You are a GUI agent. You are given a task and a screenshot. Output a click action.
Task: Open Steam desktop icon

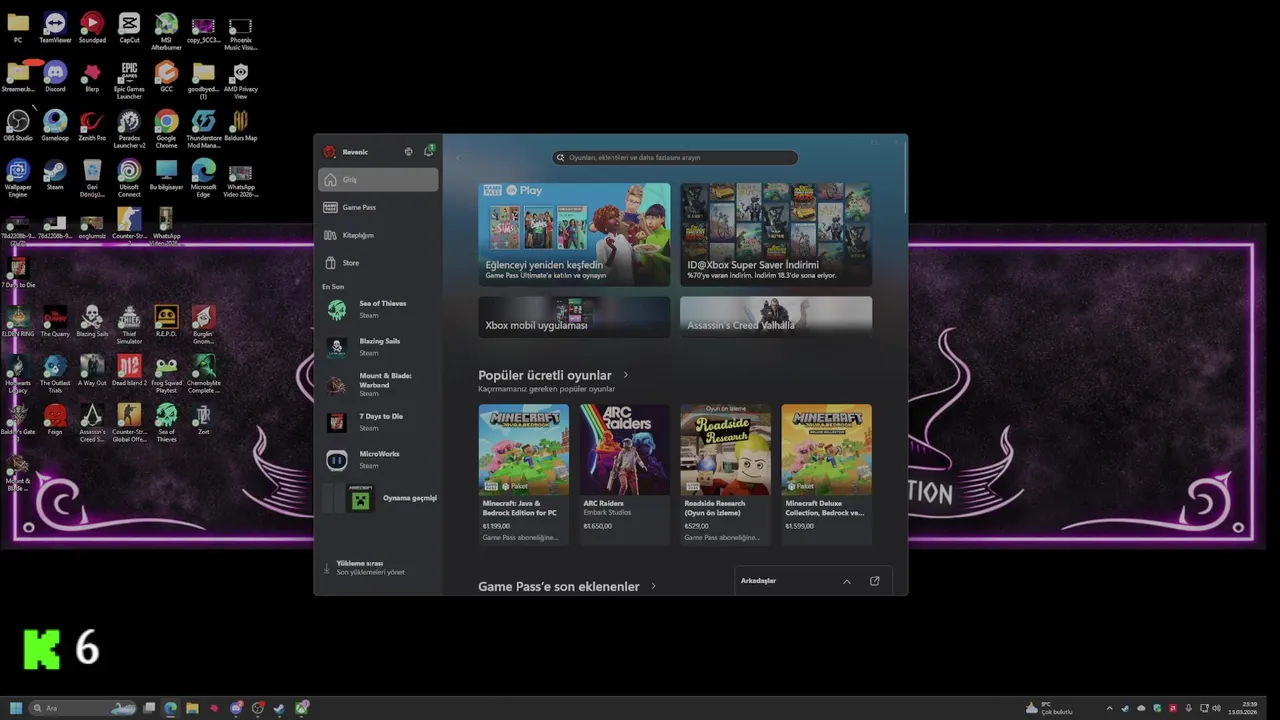[55, 176]
